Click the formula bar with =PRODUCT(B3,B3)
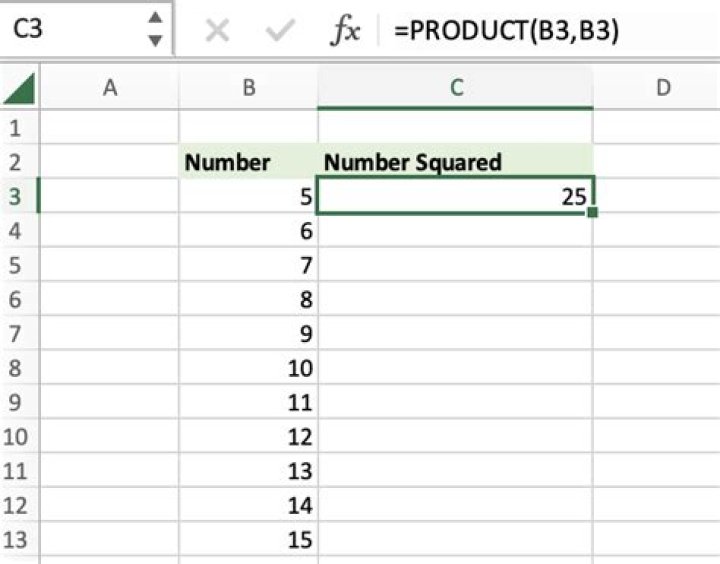Screen dimensions: 720x564 click(550, 31)
